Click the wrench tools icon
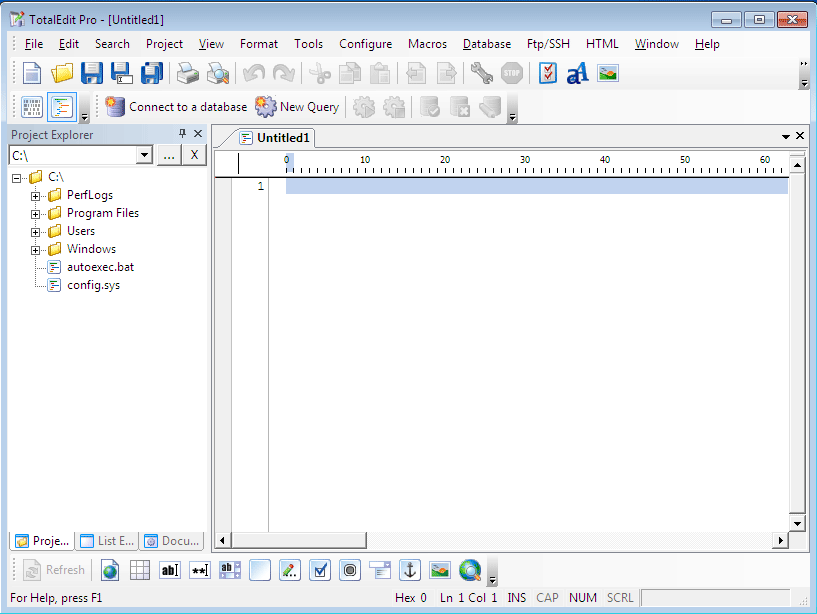The width and height of the screenshot is (817, 614). pyautogui.click(x=482, y=73)
